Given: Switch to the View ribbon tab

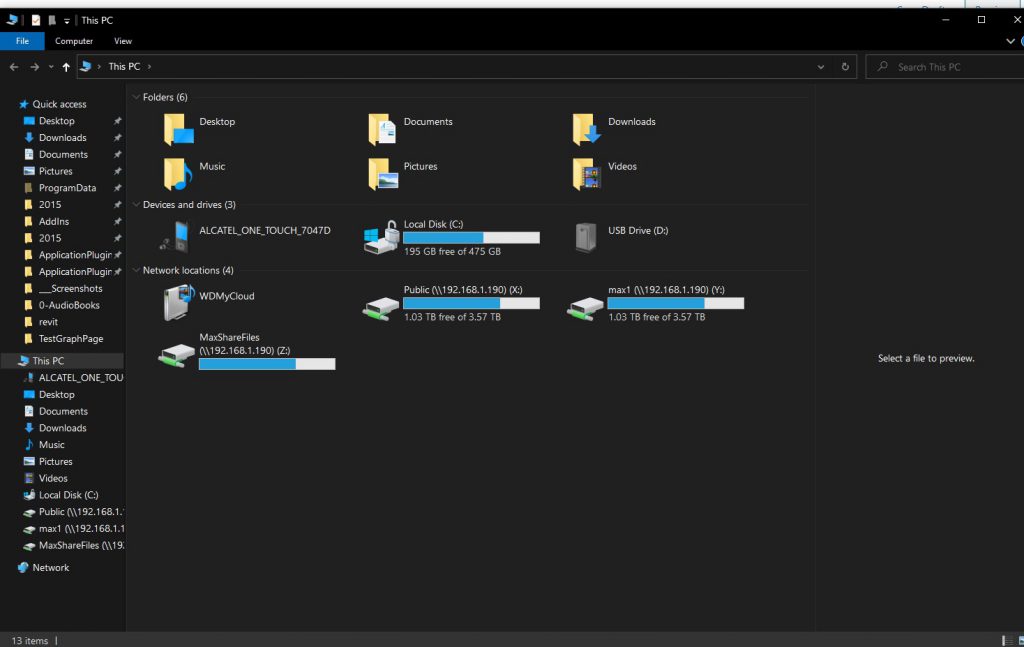Looking at the screenshot, I should pos(123,41).
